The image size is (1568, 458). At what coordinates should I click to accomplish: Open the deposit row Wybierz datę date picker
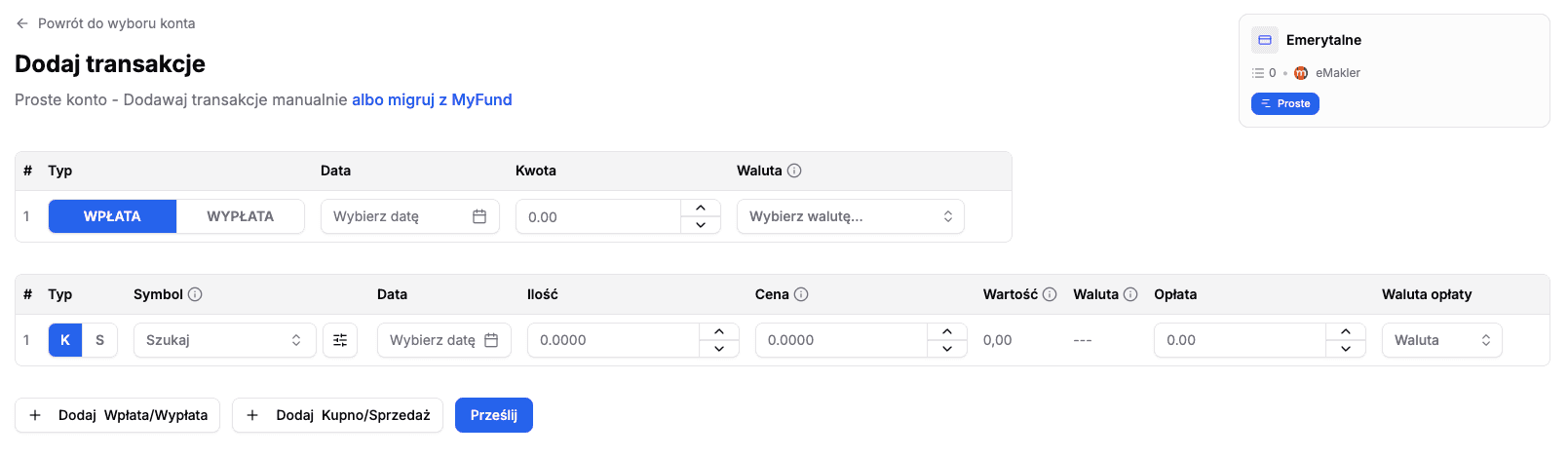[x=409, y=216]
